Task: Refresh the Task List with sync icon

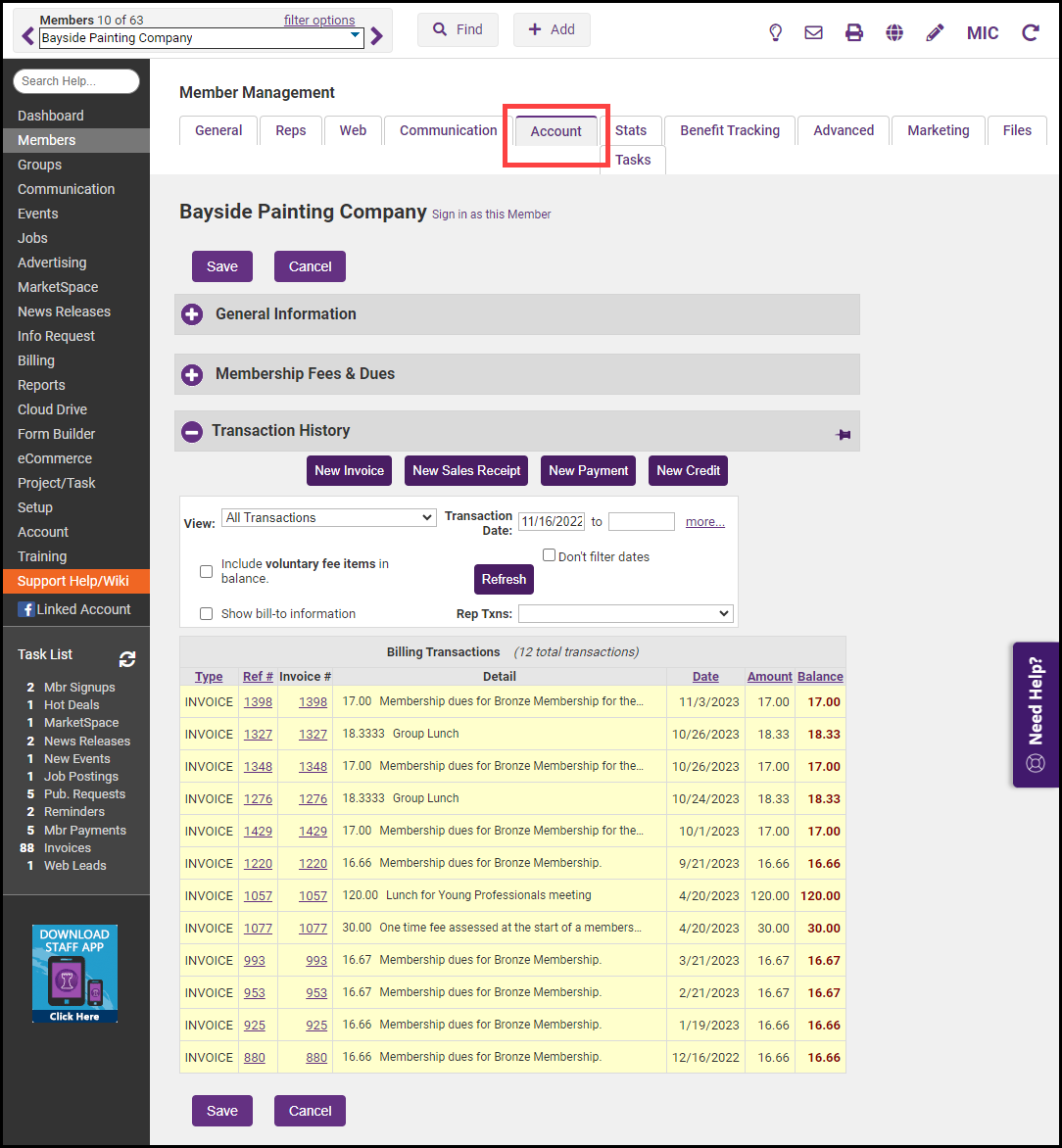Action: pyautogui.click(x=127, y=659)
